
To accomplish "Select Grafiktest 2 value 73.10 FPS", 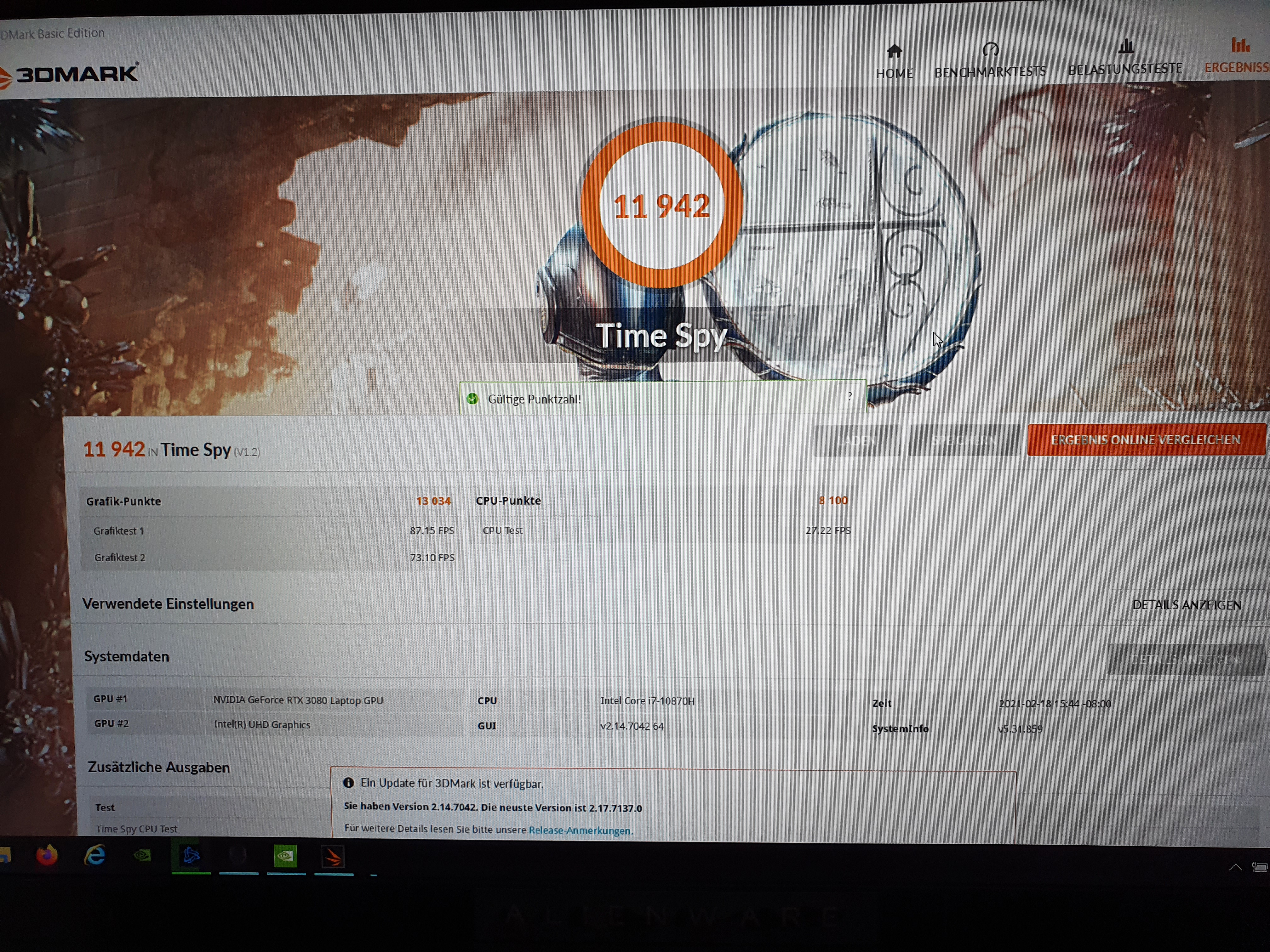I will [432, 557].
